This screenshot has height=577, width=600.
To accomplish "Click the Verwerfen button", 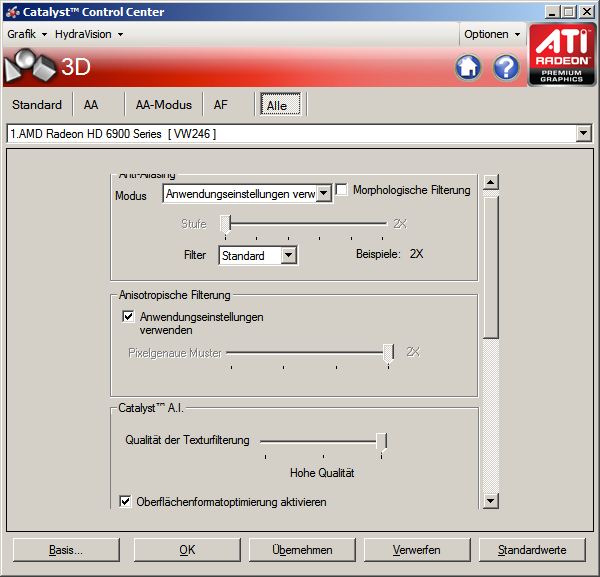I will (417, 550).
